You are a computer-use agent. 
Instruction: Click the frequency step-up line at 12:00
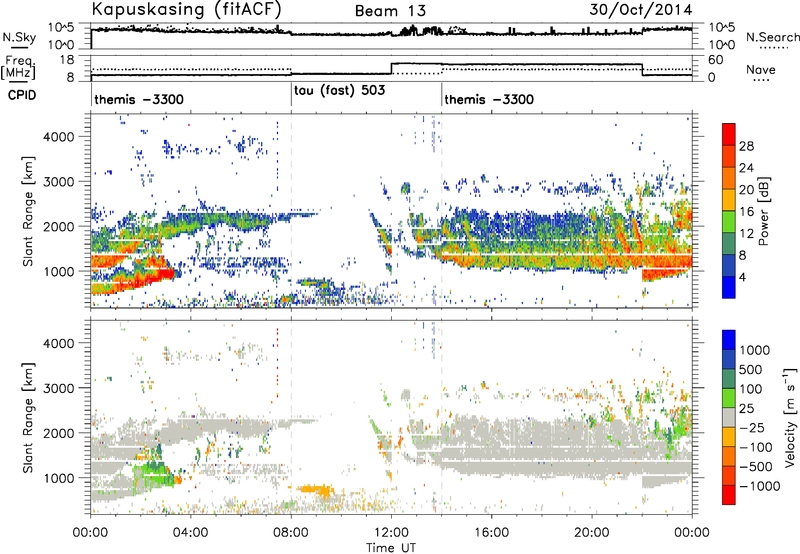pos(391,69)
